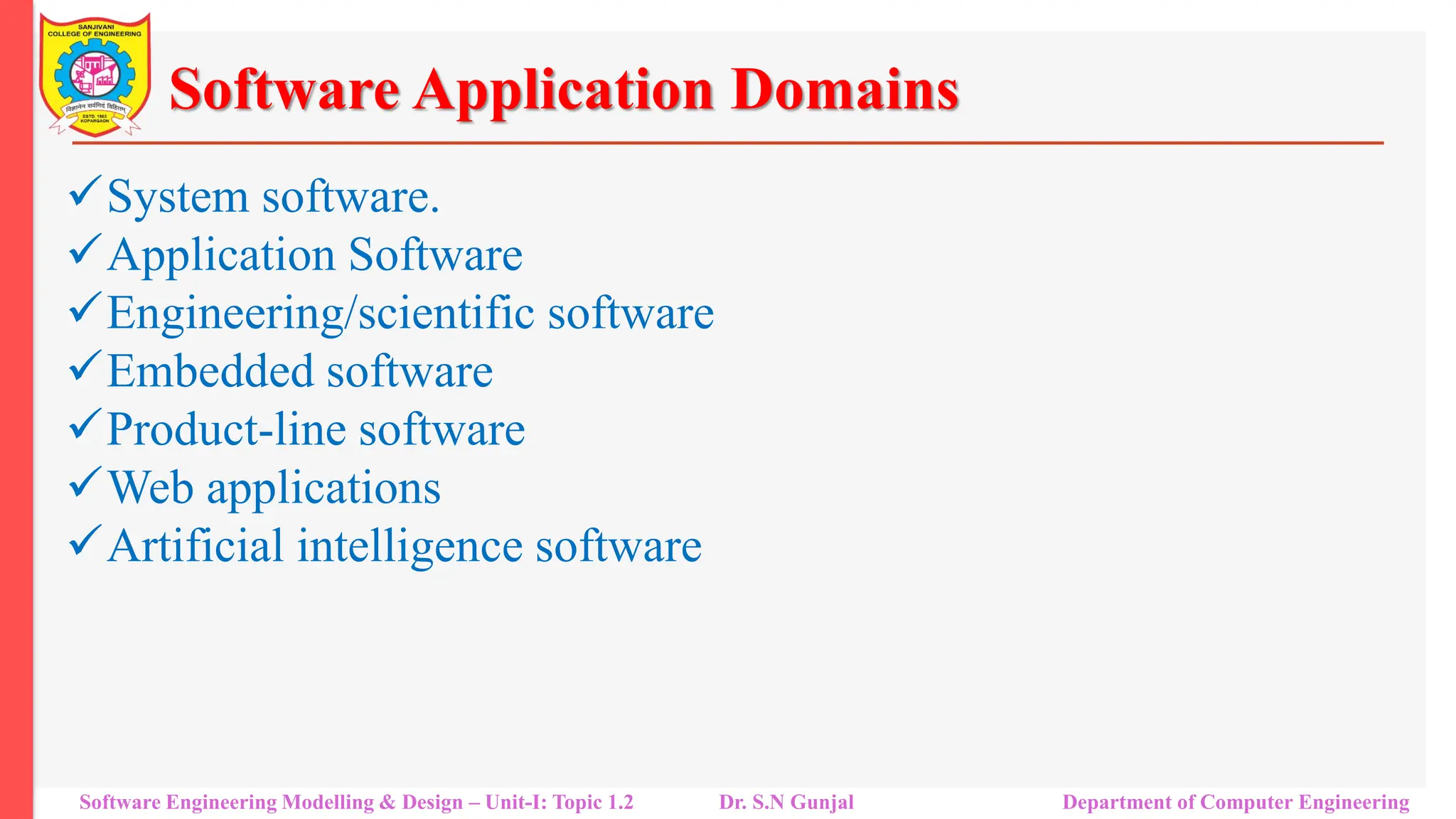
Task: Click the Software Engineering Modelling & Design footer
Action: [356, 803]
